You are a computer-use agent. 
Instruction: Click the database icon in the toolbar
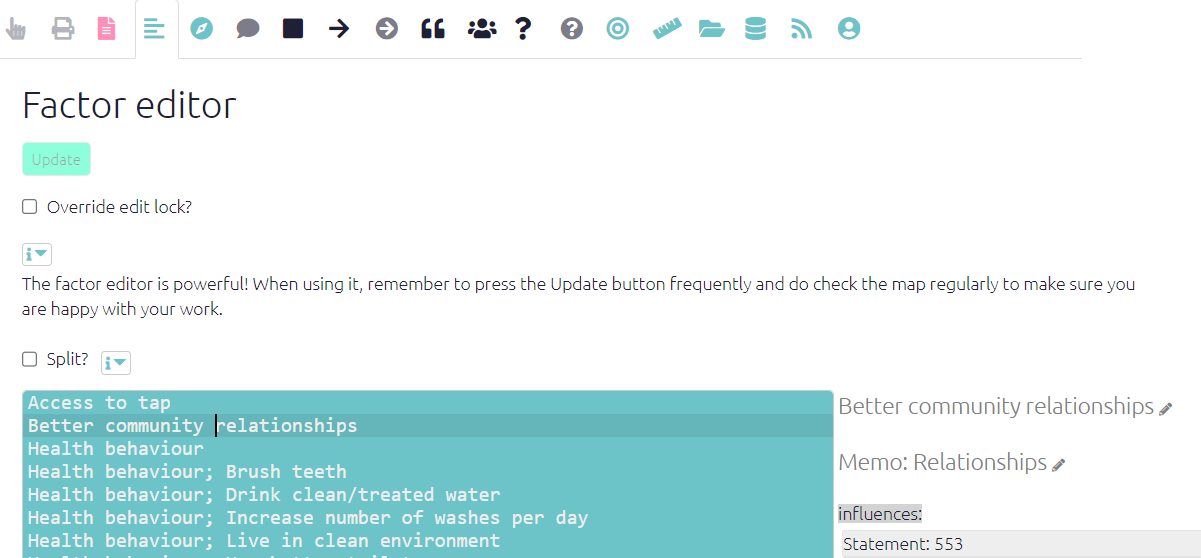(x=755, y=29)
